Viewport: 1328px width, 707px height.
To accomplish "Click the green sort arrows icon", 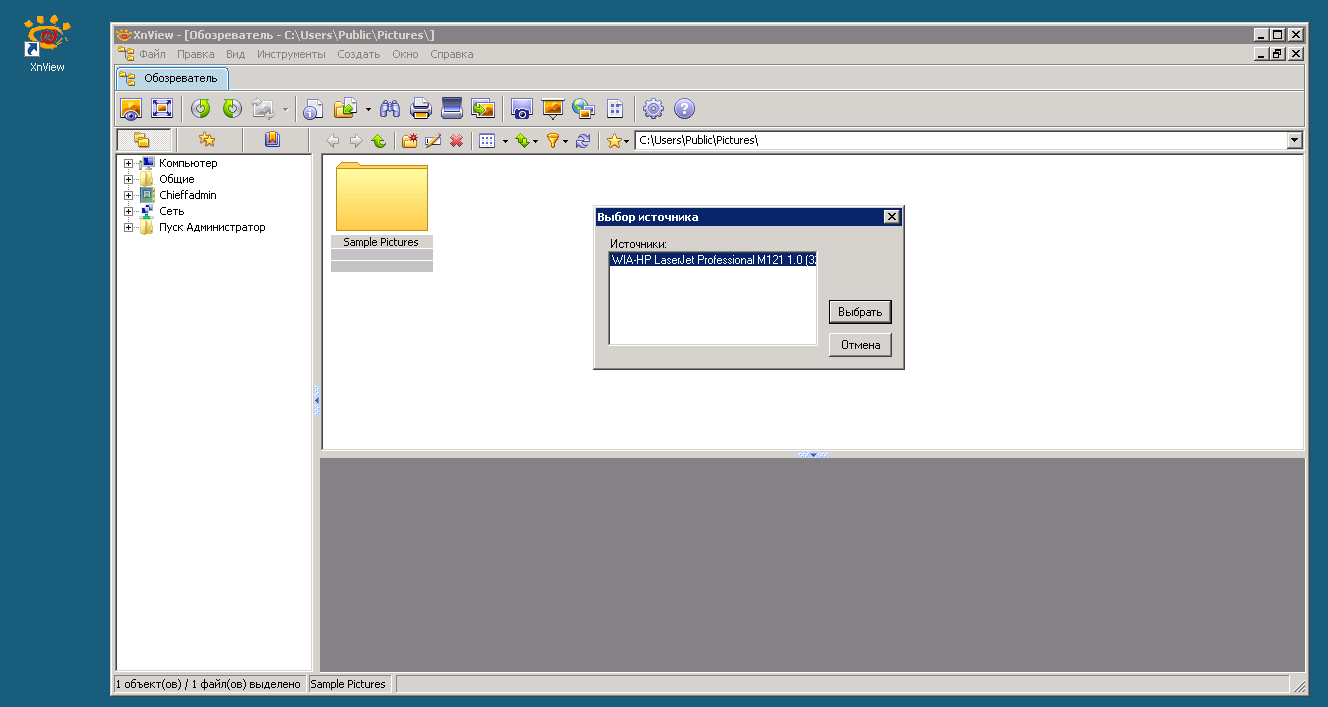I will [521, 141].
